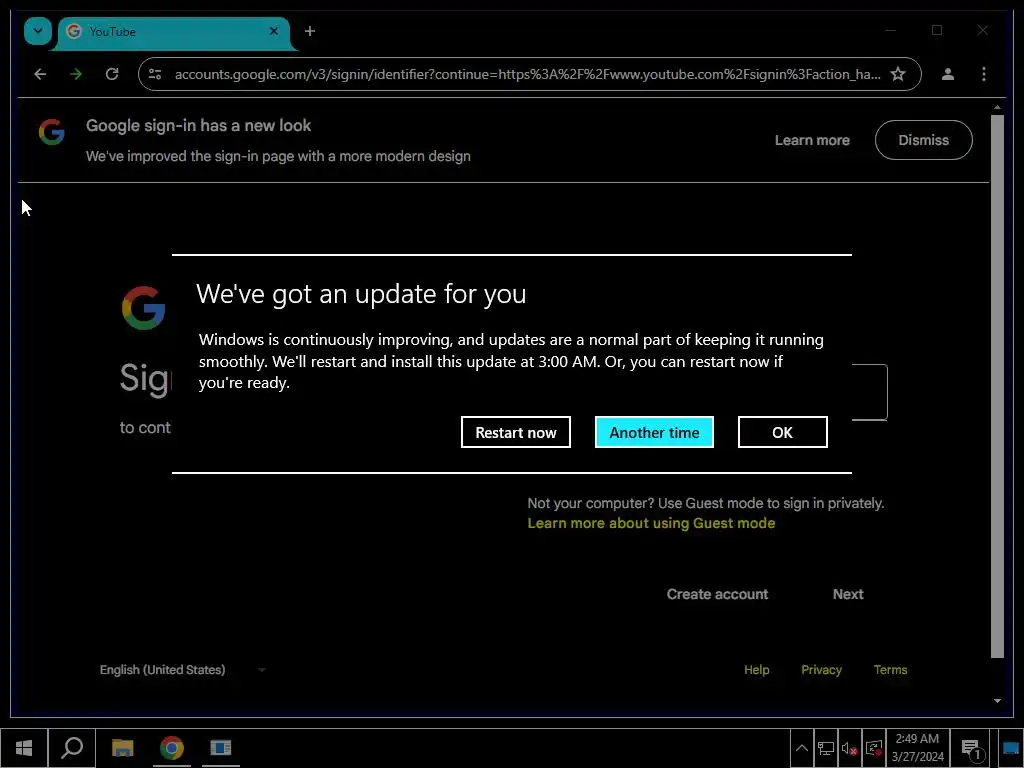Image resolution: width=1024 pixels, height=768 pixels.
Task: Click the page vertical scrollbar
Action: [x=997, y=387]
